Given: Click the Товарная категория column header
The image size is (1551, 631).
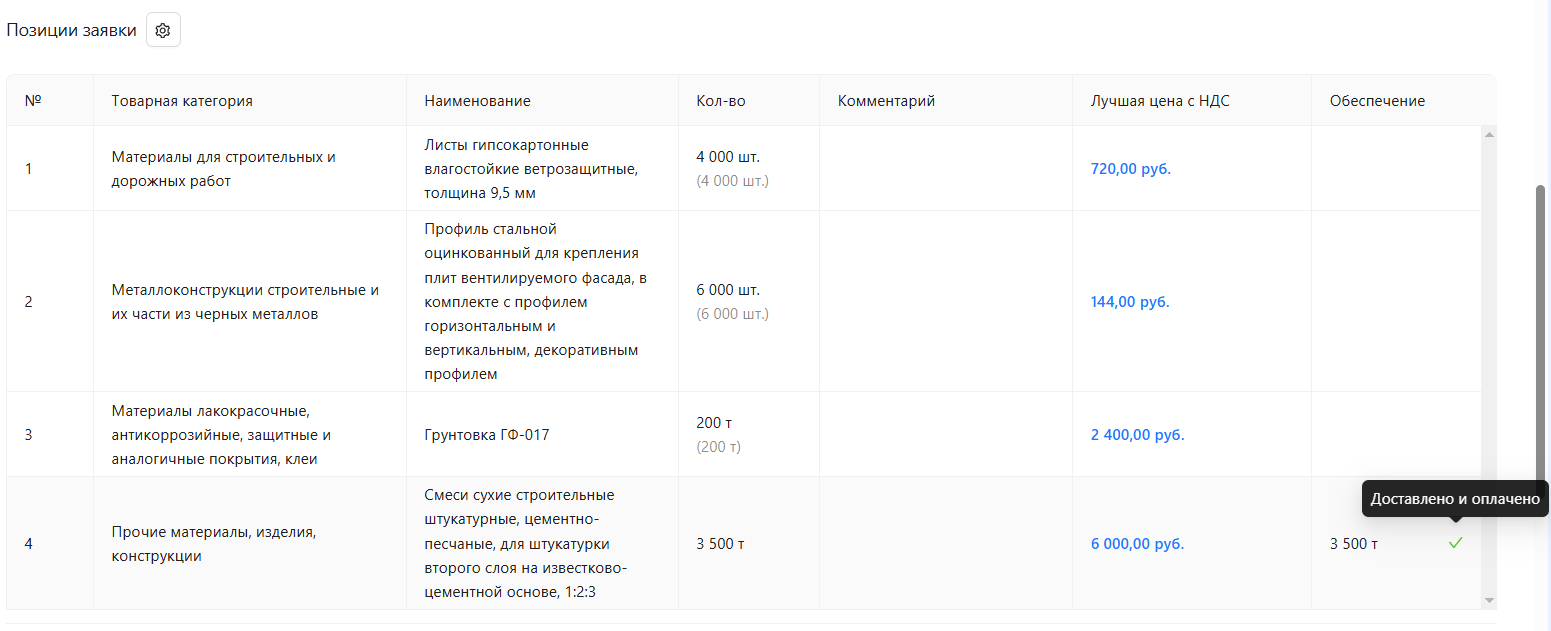Looking at the screenshot, I should 182,101.
